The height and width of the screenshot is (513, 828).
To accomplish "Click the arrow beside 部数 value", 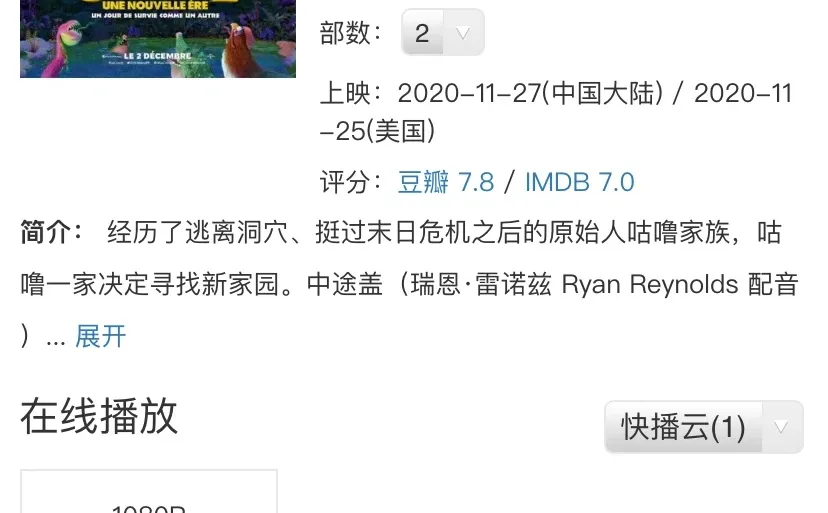I will click(x=463, y=33).
